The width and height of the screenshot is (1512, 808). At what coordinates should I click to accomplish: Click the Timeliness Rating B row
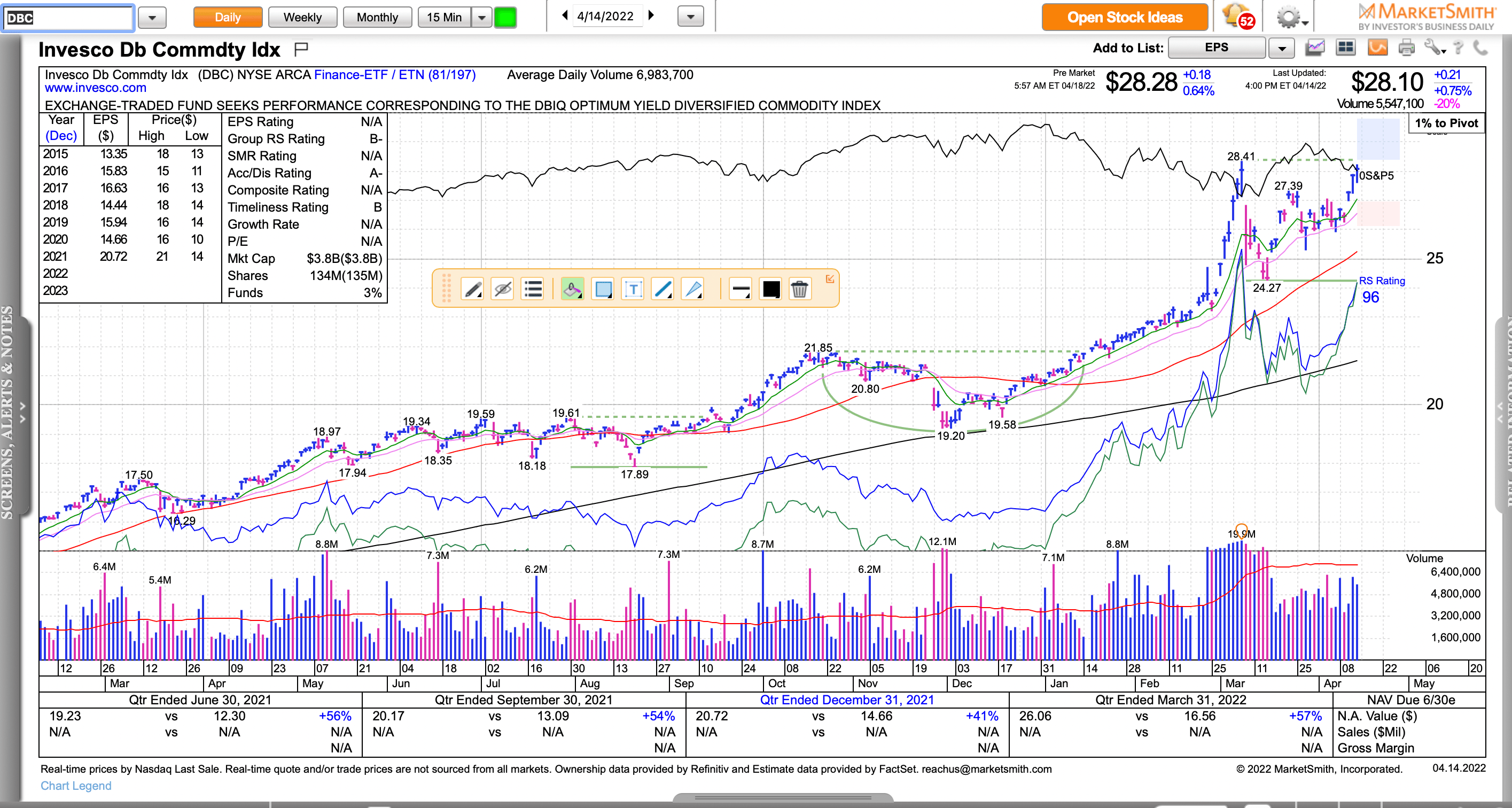(x=305, y=207)
